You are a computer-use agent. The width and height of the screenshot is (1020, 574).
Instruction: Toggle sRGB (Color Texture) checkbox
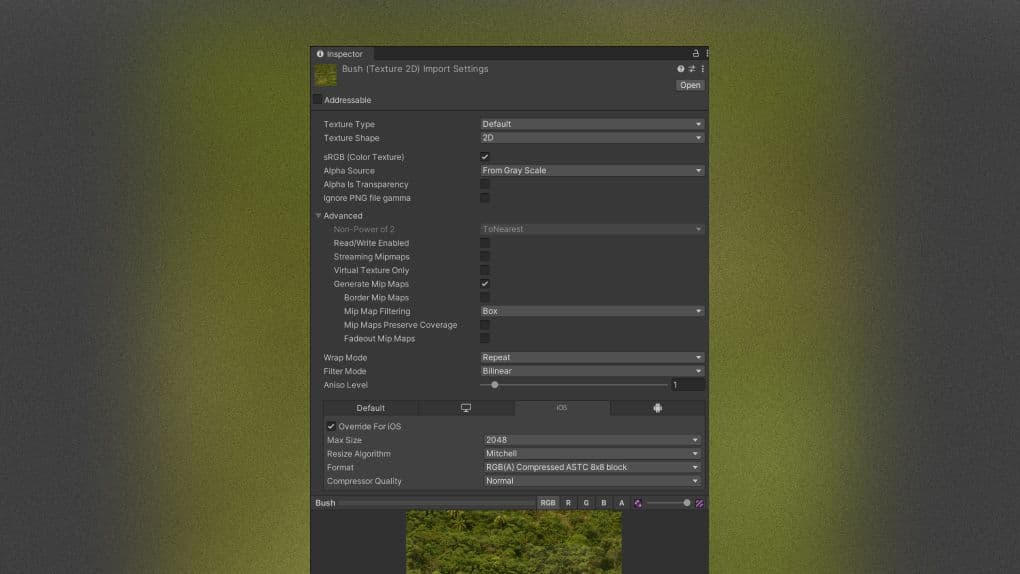485,157
